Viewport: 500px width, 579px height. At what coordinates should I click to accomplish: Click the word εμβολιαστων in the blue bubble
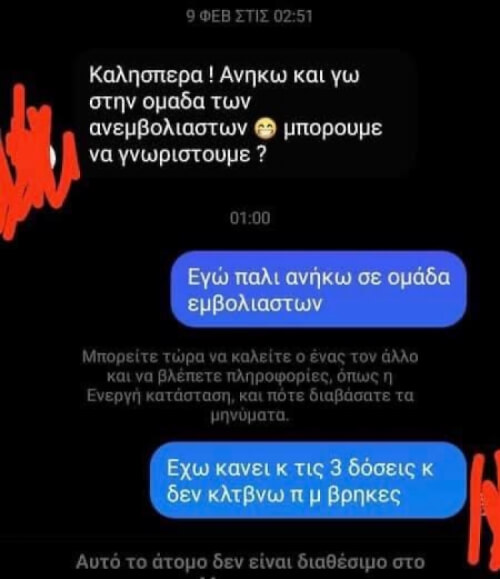(255, 304)
